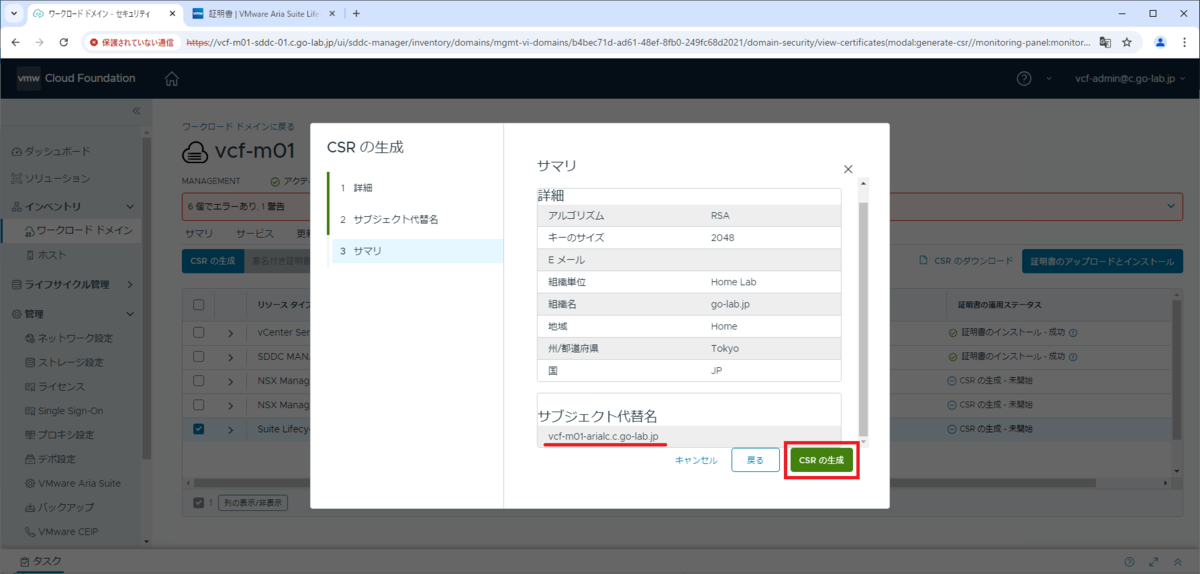This screenshot has height=574, width=1200.
Task: Toggle the select-all checkbox in table header
Action: (x=198, y=305)
